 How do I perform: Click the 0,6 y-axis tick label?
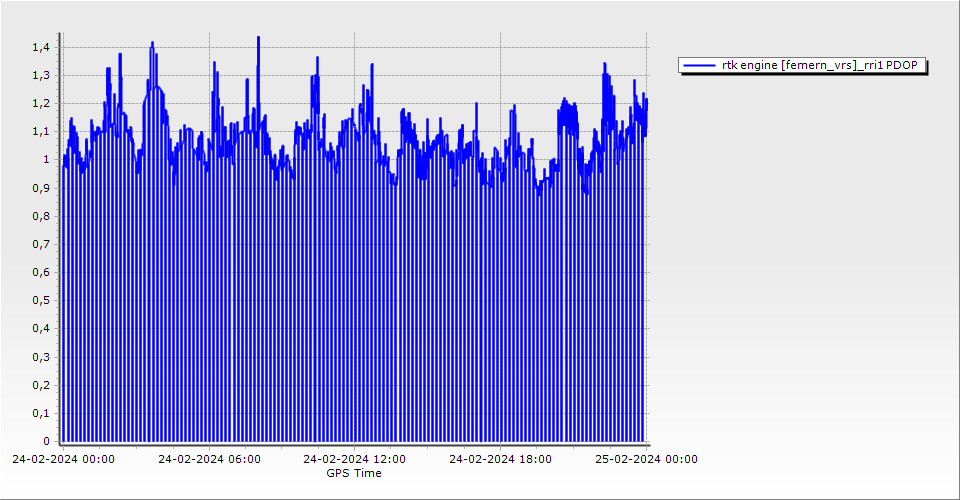pyautogui.click(x=40, y=272)
